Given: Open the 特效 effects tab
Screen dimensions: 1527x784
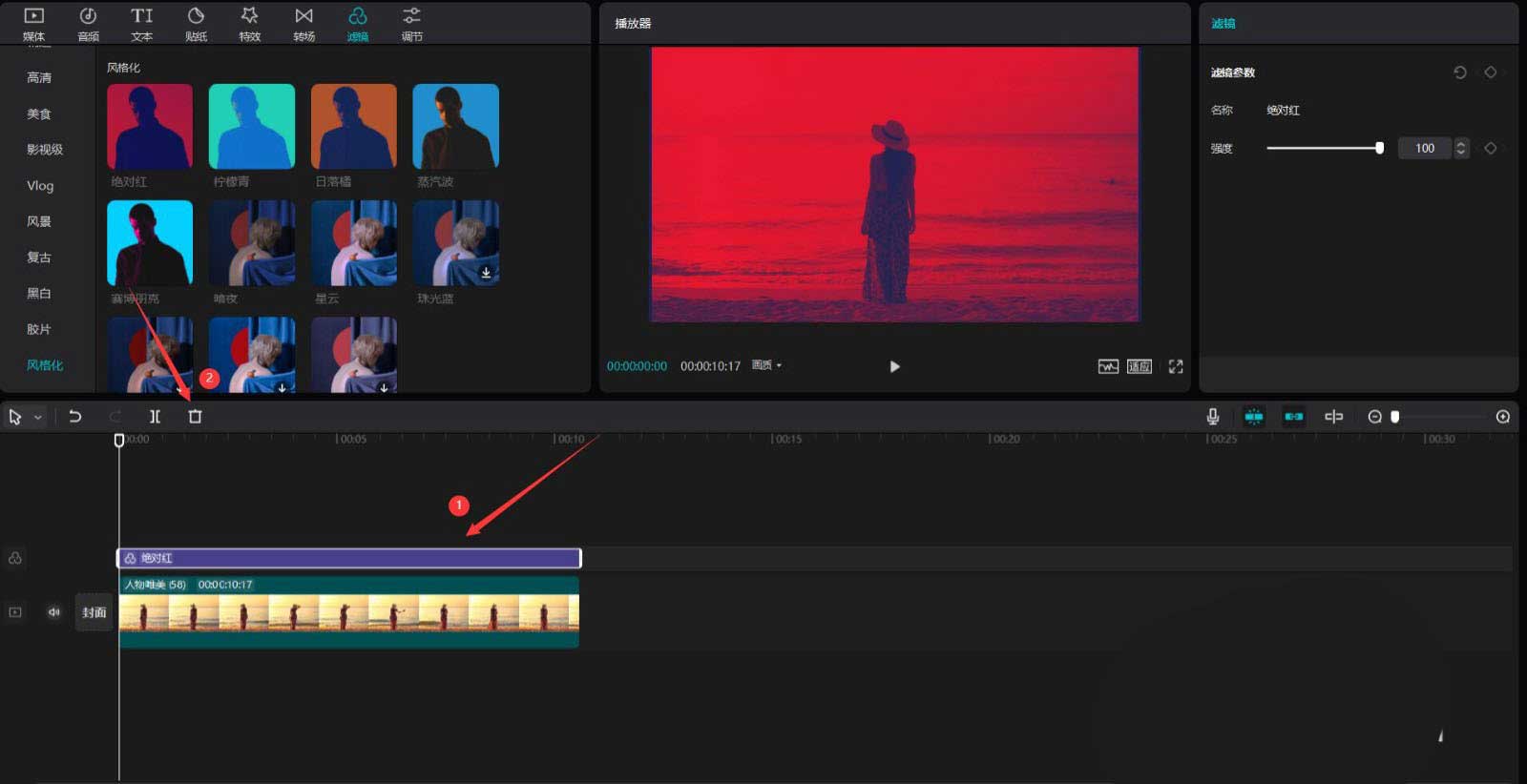Looking at the screenshot, I should click(249, 24).
